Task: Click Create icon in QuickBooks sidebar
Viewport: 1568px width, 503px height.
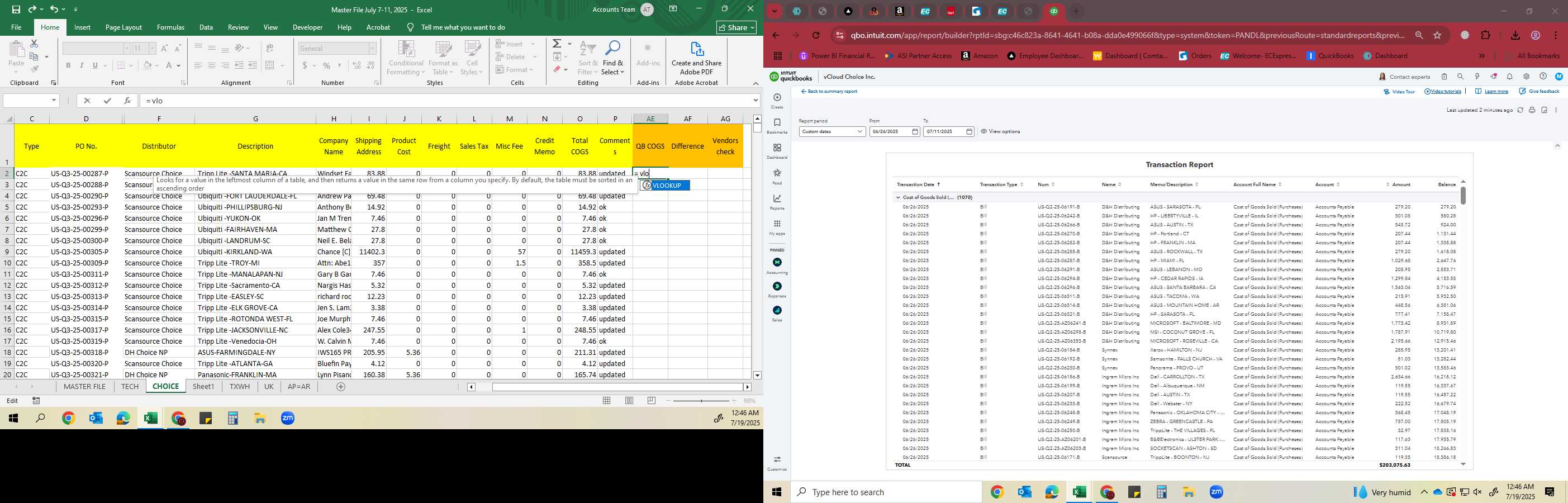Action: (777, 101)
